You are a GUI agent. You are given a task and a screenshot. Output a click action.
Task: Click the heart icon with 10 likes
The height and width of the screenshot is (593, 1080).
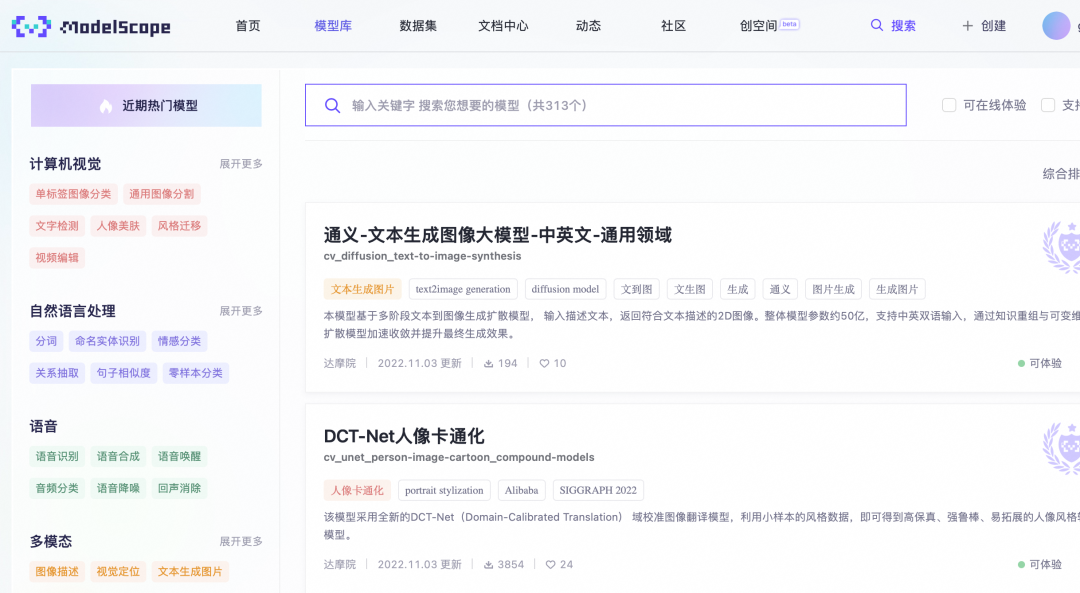coord(544,364)
